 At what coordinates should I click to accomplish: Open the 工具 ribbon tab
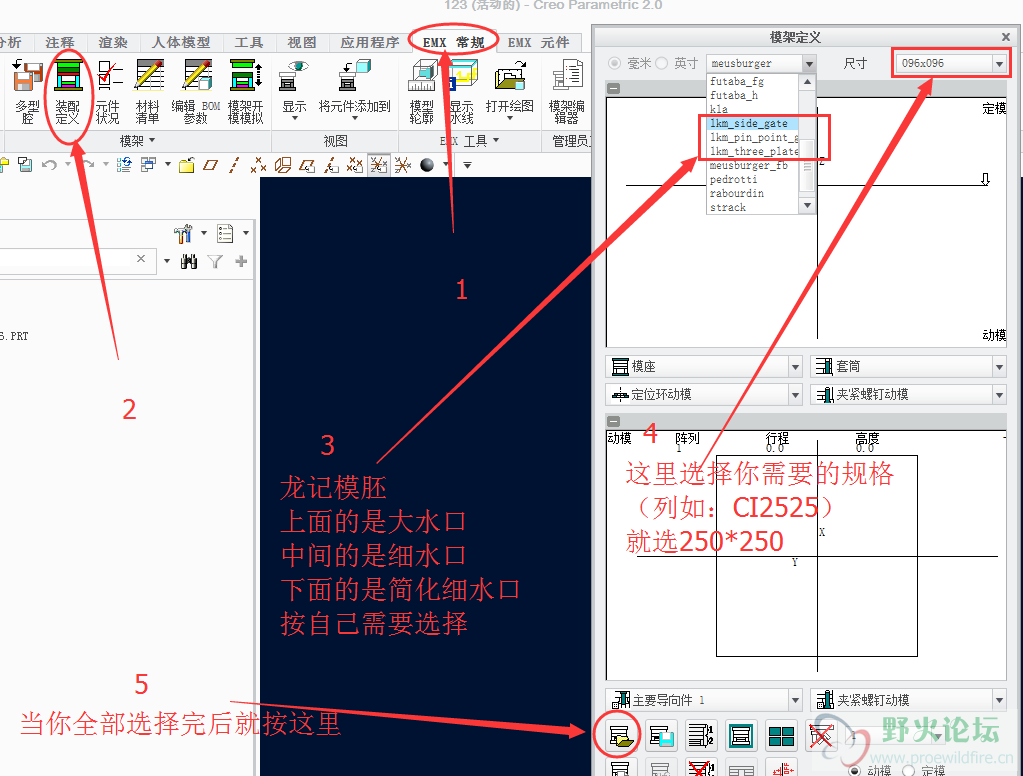point(249,42)
